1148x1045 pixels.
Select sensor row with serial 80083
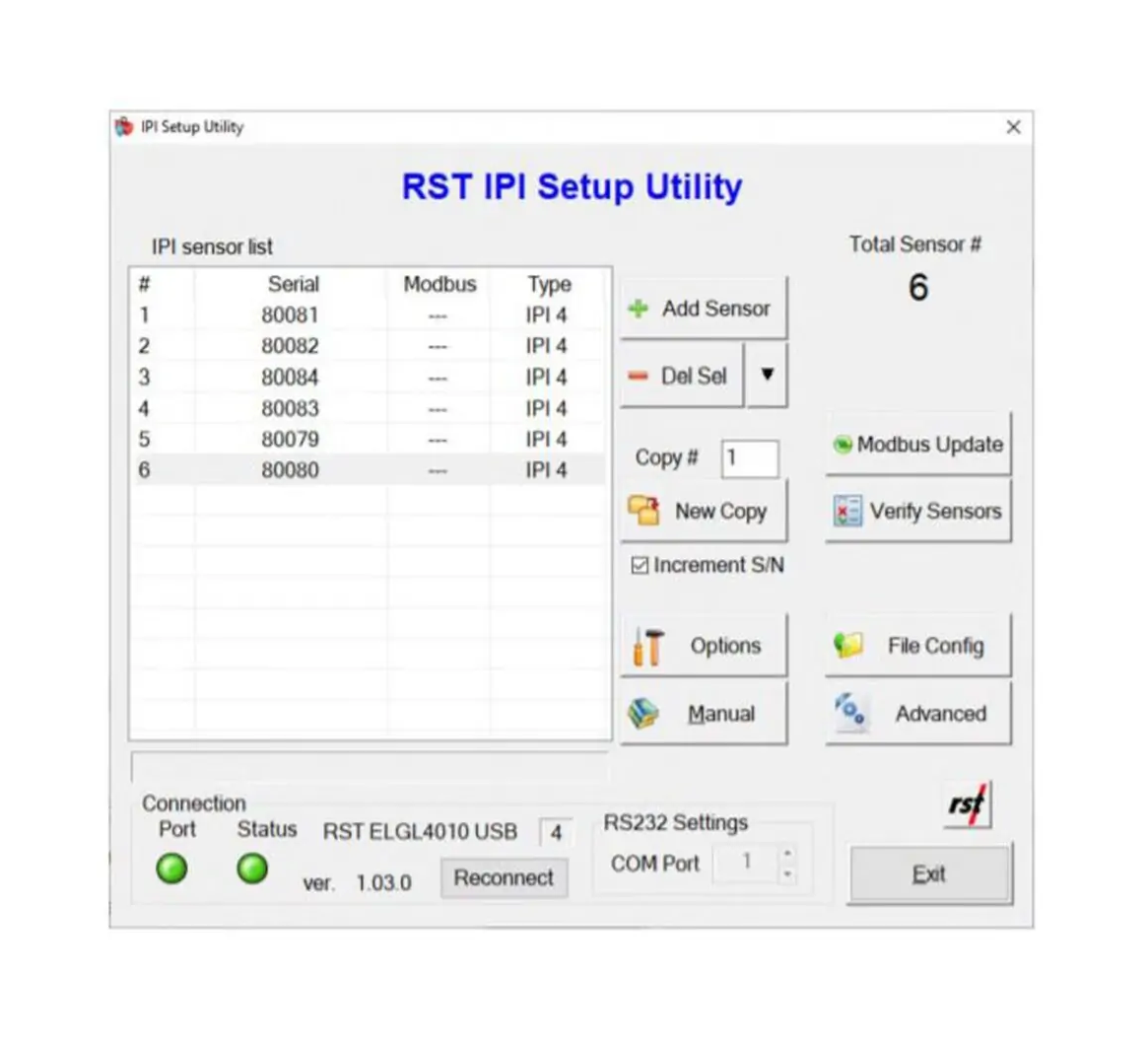click(370, 408)
